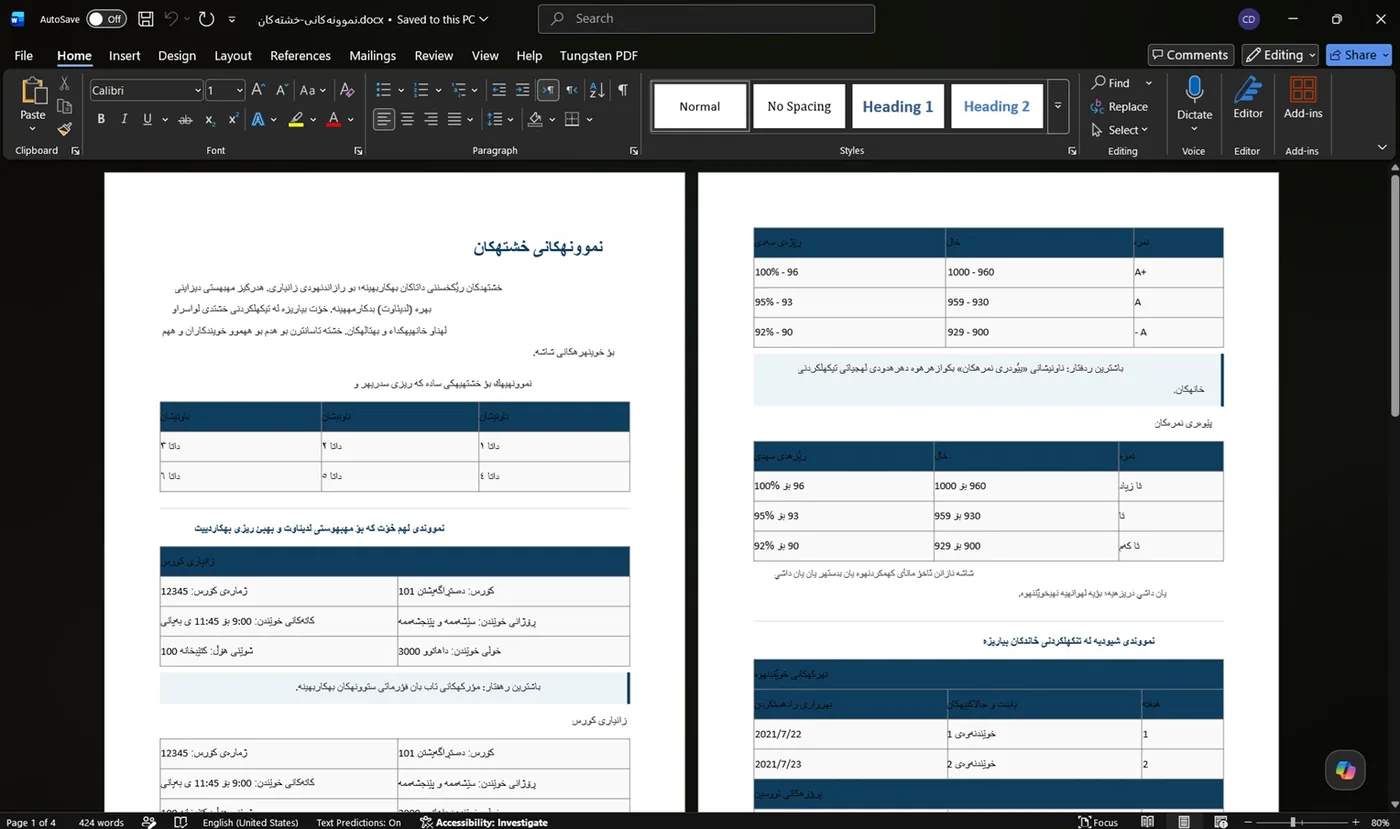Click Accessibility: Investigate in status bar

[484, 822]
